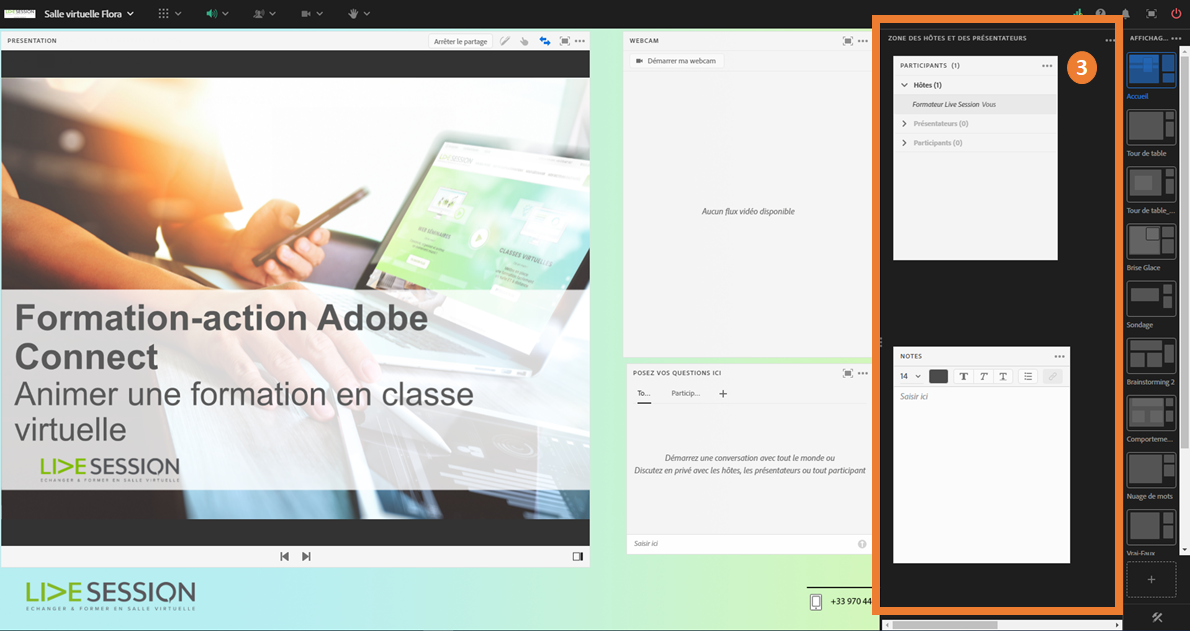Image resolution: width=1190 pixels, height=631 pixels.
Task: Select the pointer hand tool in Presentation pod
Action: tap(524, 41)
